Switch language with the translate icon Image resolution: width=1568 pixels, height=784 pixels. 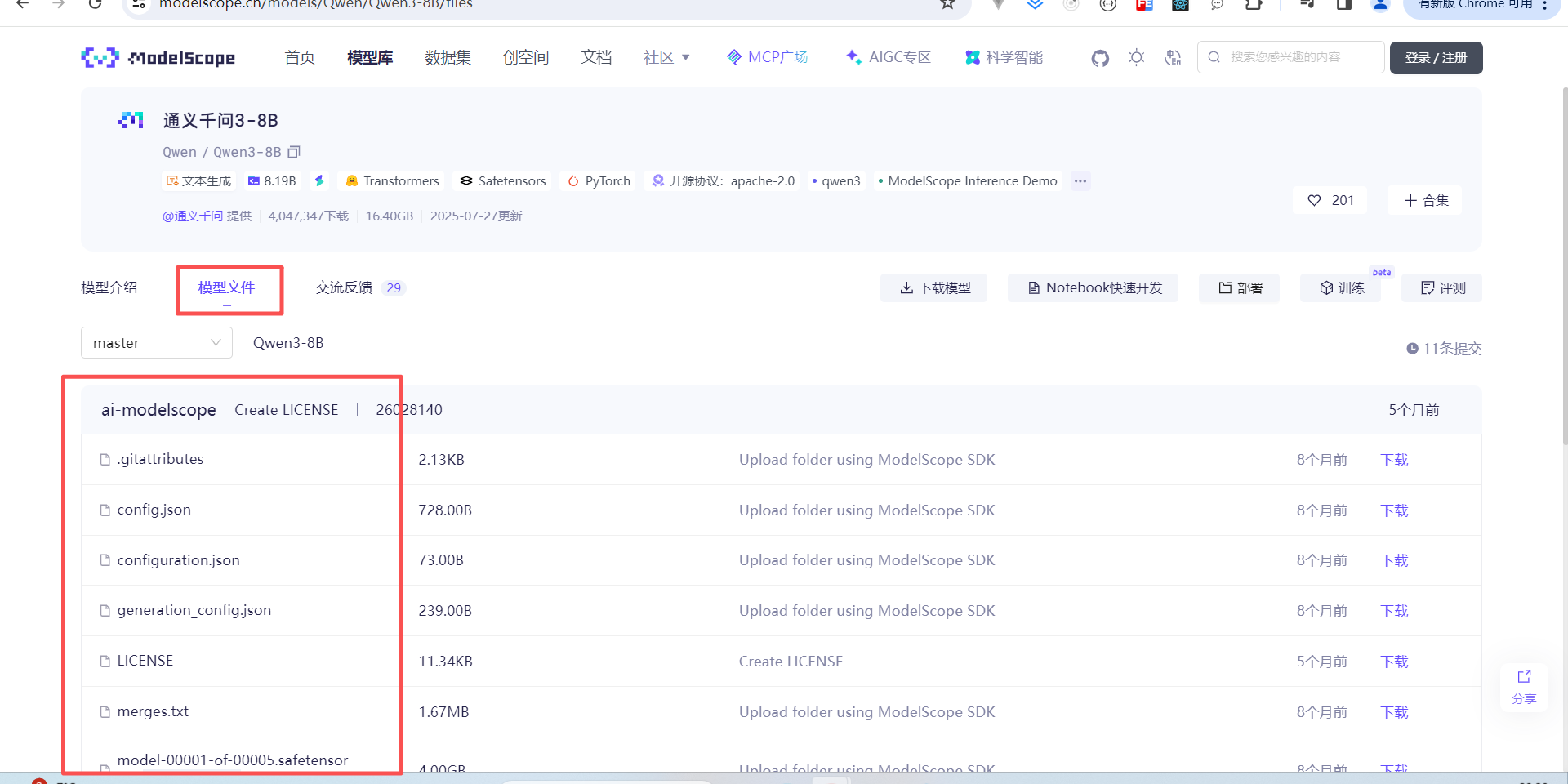[1173, 57]
